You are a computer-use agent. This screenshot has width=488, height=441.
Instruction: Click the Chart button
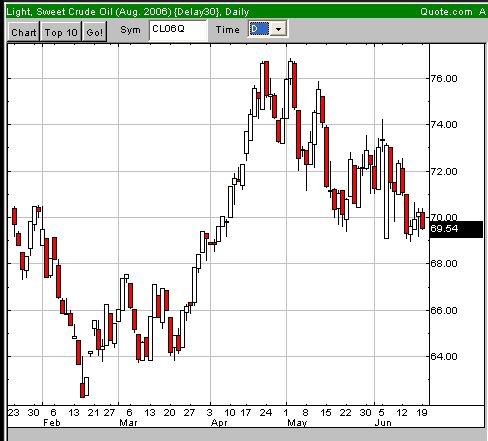[x=24, y=32]
